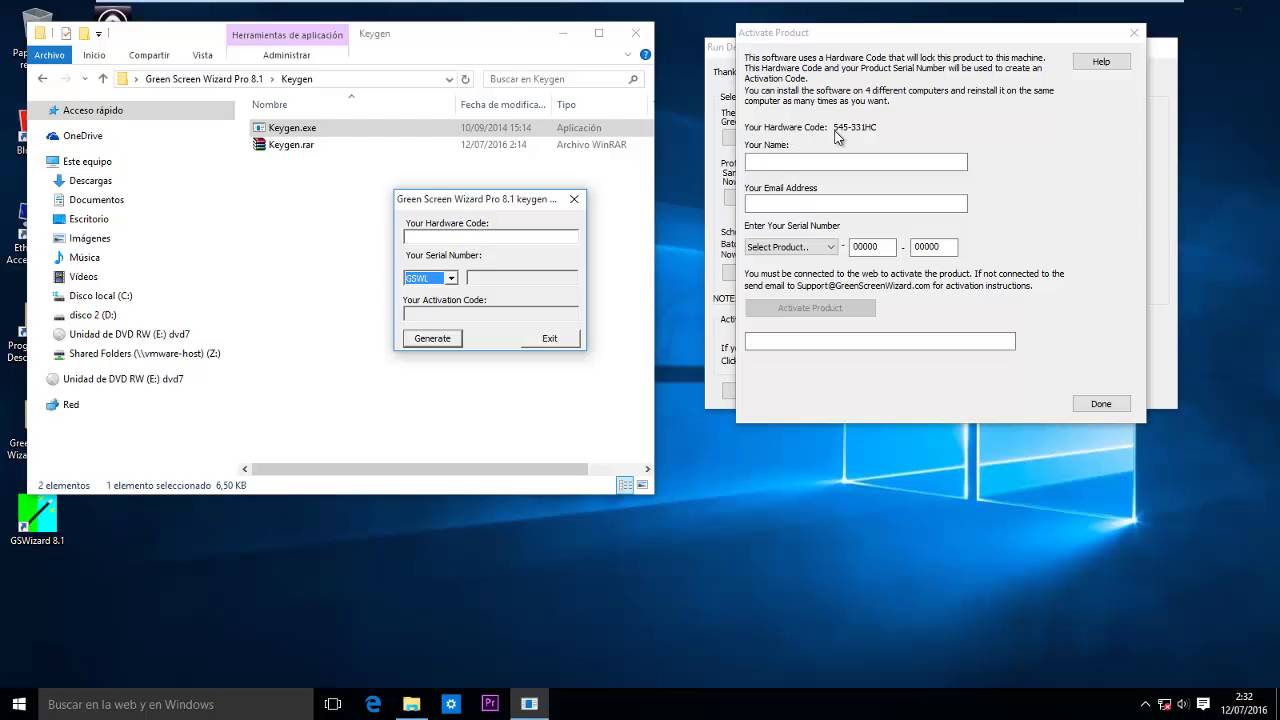
Task: Launch Microsoft Edge from taskbar
Action: pyautogui.click(x=373, y=704)
